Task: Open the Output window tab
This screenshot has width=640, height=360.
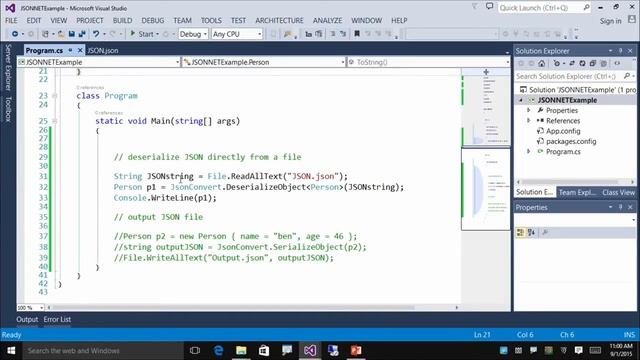Action: tap(27, 319)
